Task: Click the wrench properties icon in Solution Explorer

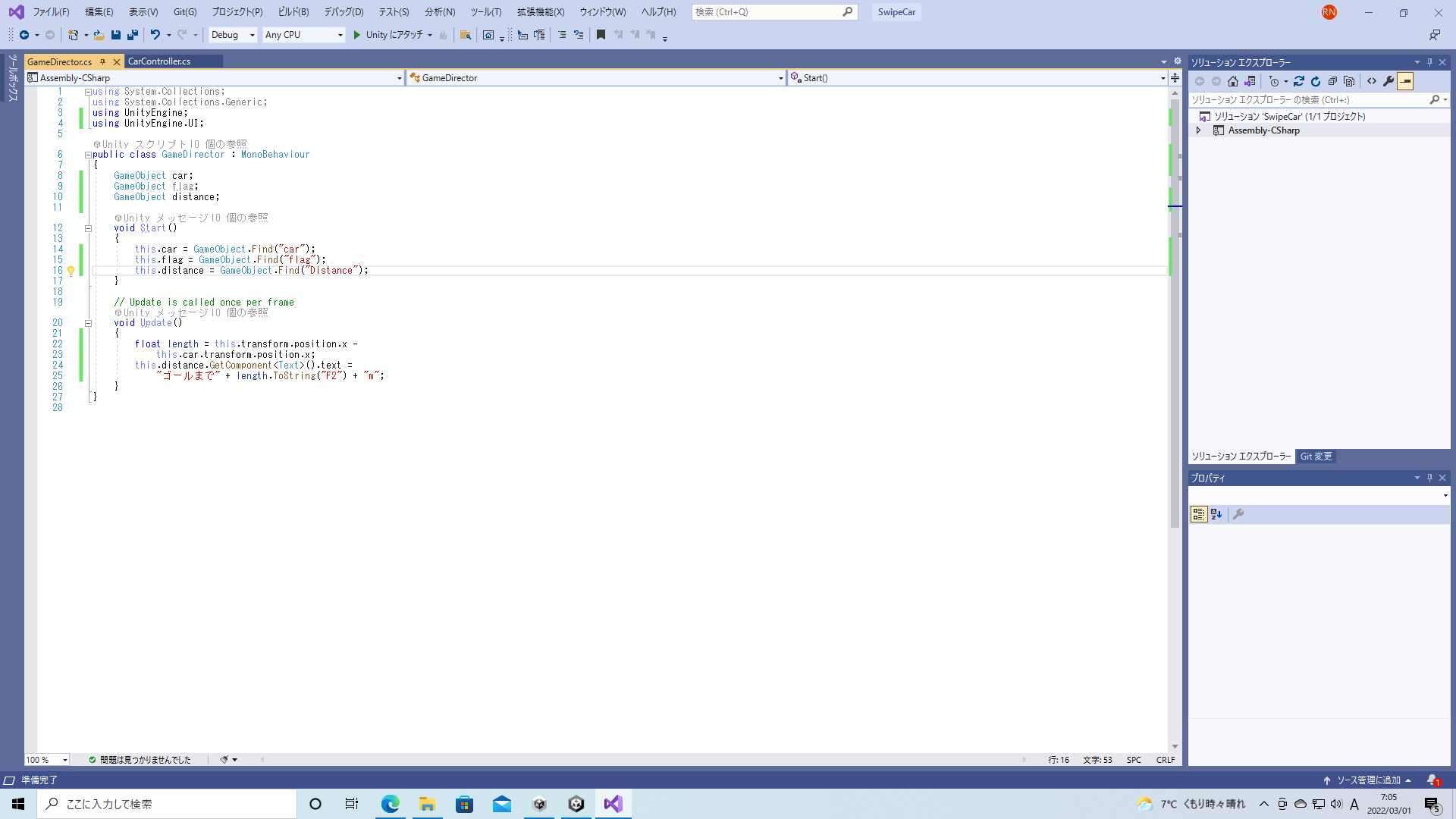Action: tap(1389, 81)
